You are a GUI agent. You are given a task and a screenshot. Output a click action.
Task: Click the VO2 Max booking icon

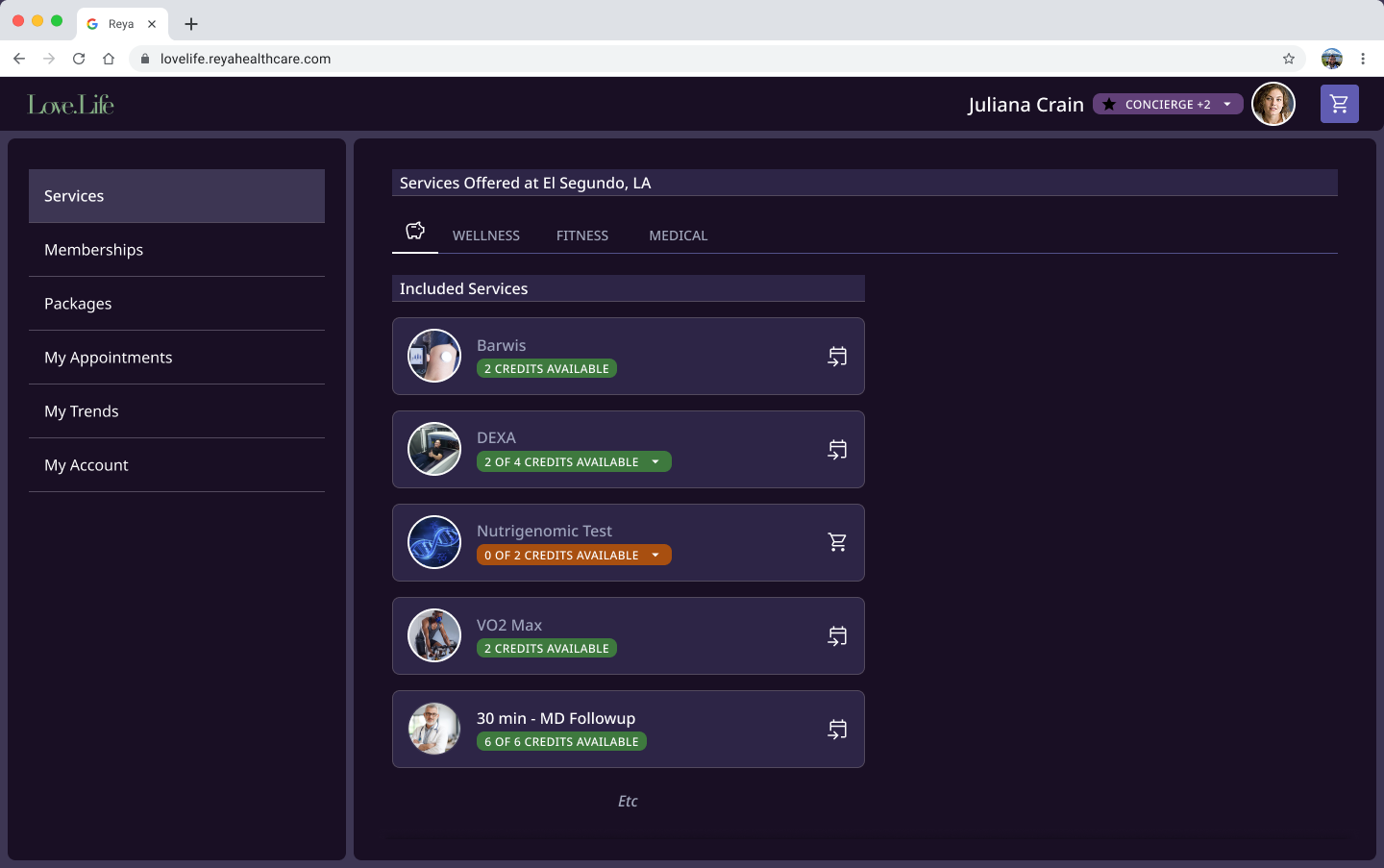pyautogui.click(x=837, y=636)
